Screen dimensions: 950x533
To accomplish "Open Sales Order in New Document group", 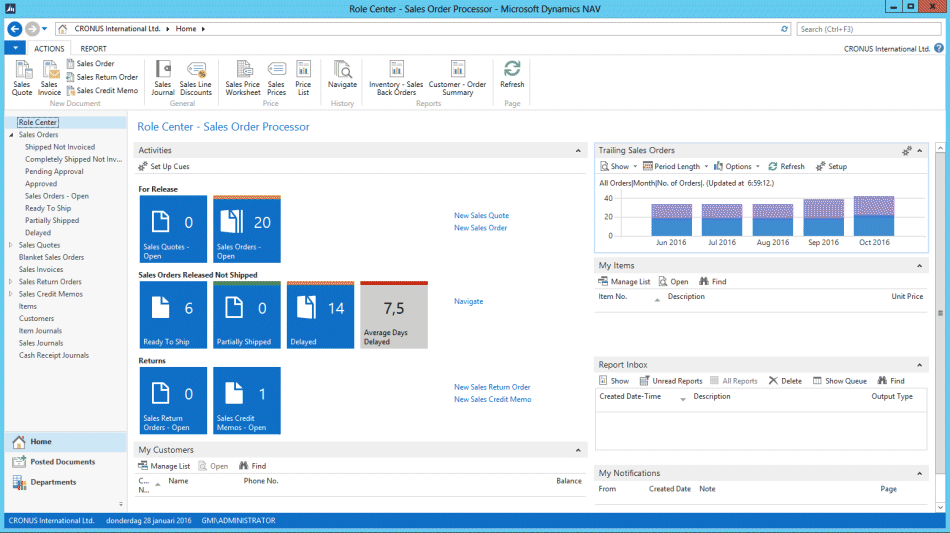I will [90, 64].
